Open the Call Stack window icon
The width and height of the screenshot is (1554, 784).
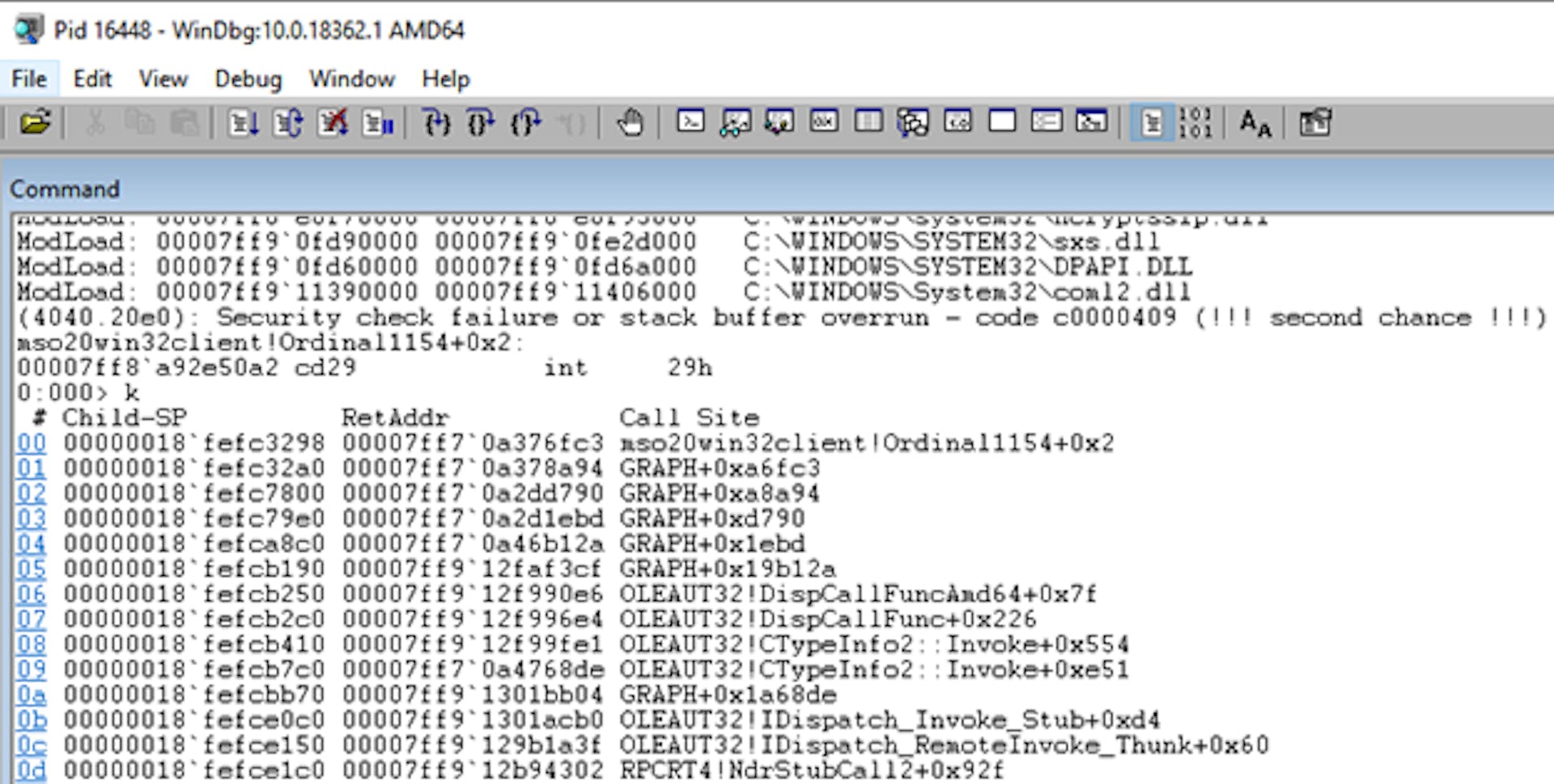(913, 123)
